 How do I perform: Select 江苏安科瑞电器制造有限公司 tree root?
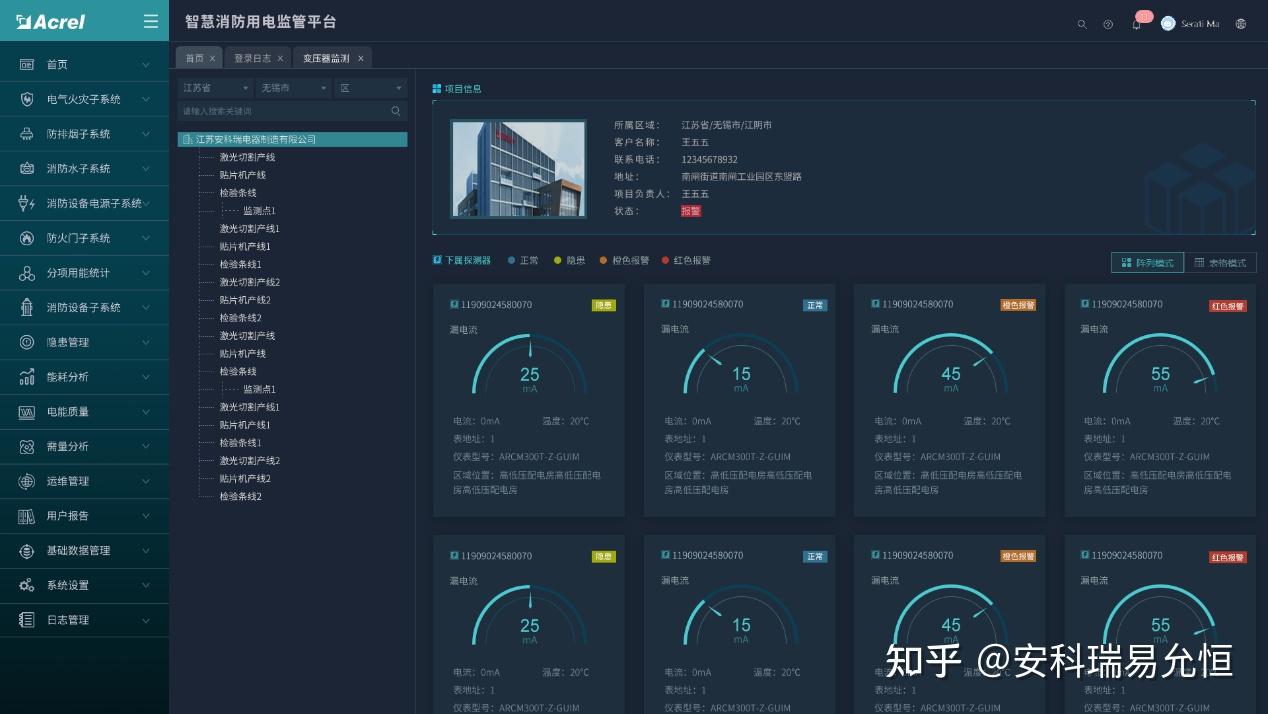coord(292,139)
